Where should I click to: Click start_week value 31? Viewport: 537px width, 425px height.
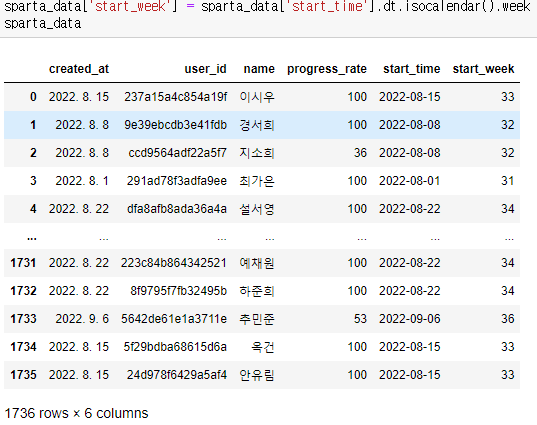pyautogui.click(x=508, y=181)
